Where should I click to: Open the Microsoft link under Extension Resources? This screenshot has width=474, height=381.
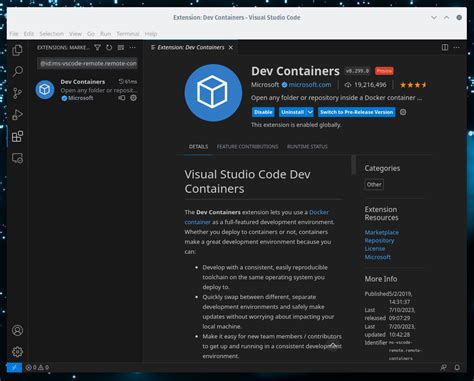click(x=377, y=257)
